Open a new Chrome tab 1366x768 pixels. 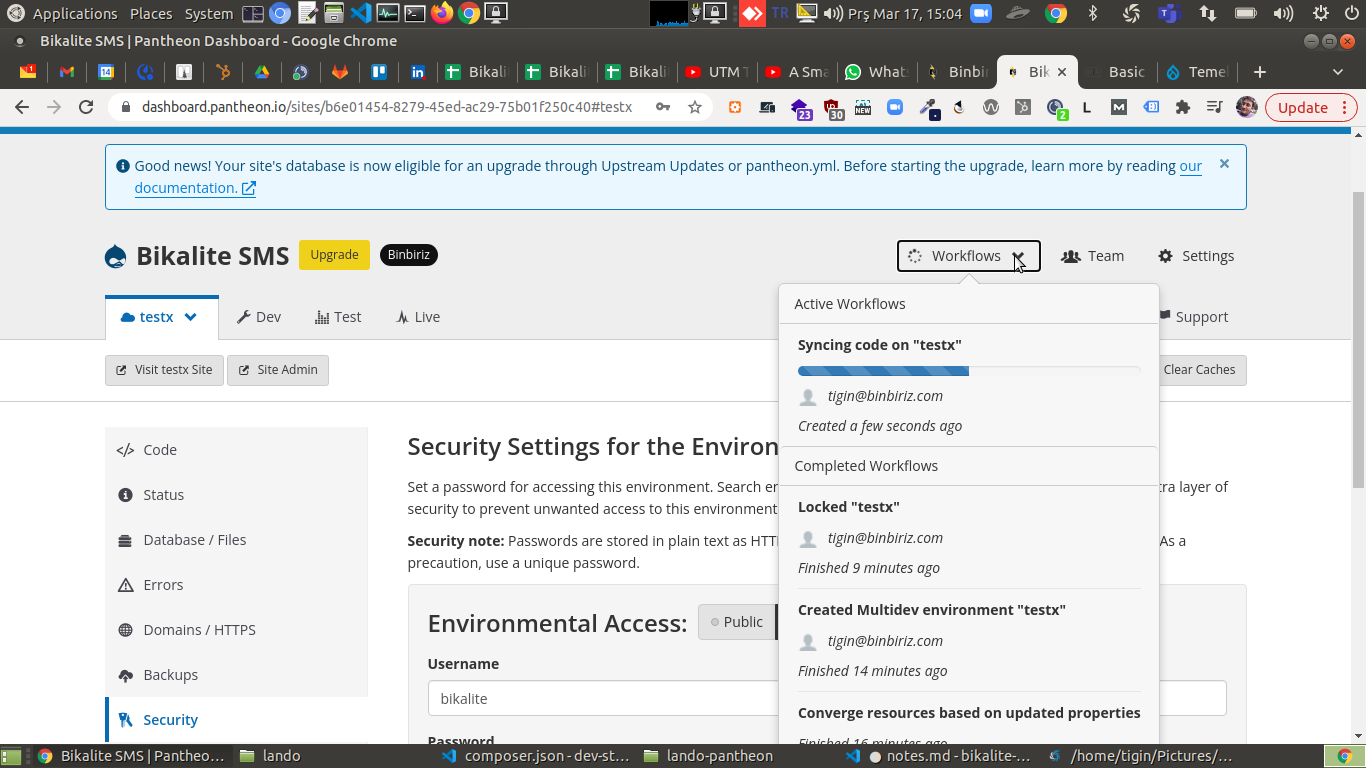tap(1260, 72)
